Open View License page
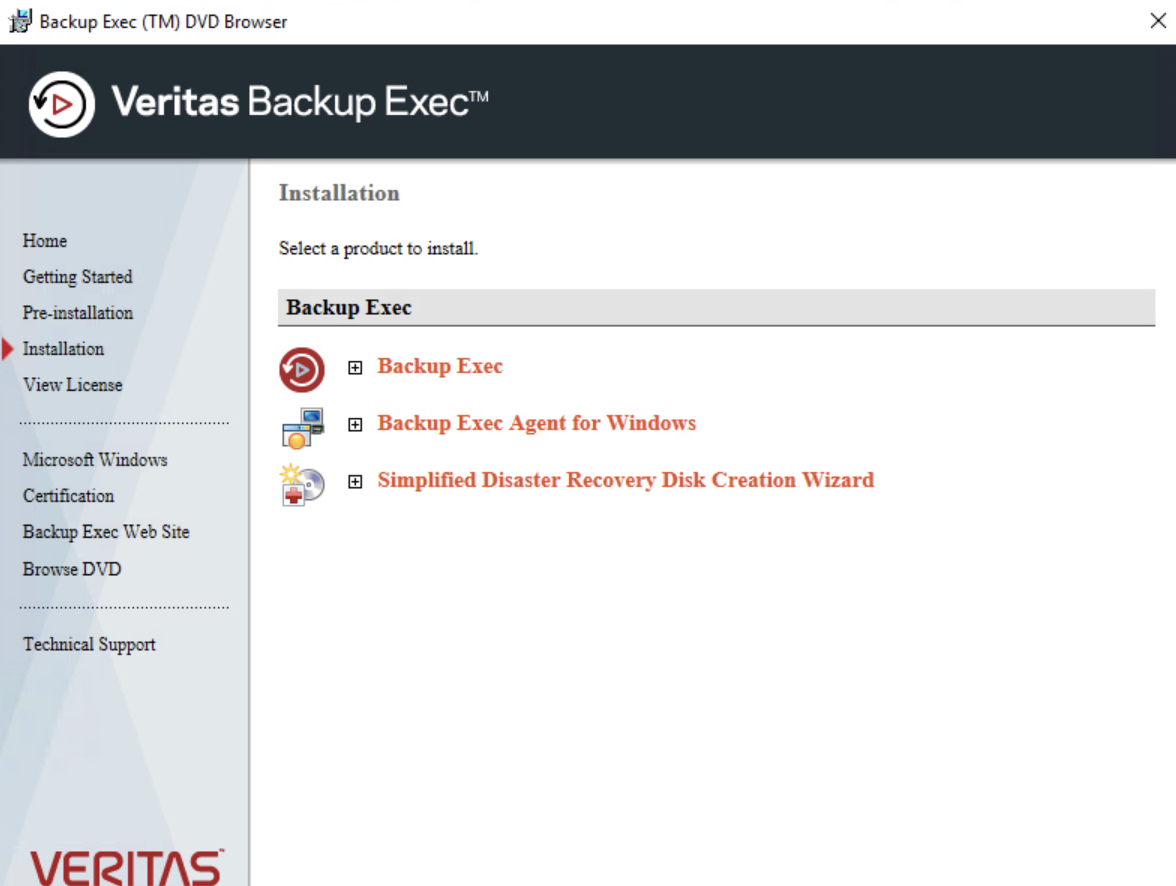Image resolution: width=1176 pixels, height=886 pixels. coord(72,385)
